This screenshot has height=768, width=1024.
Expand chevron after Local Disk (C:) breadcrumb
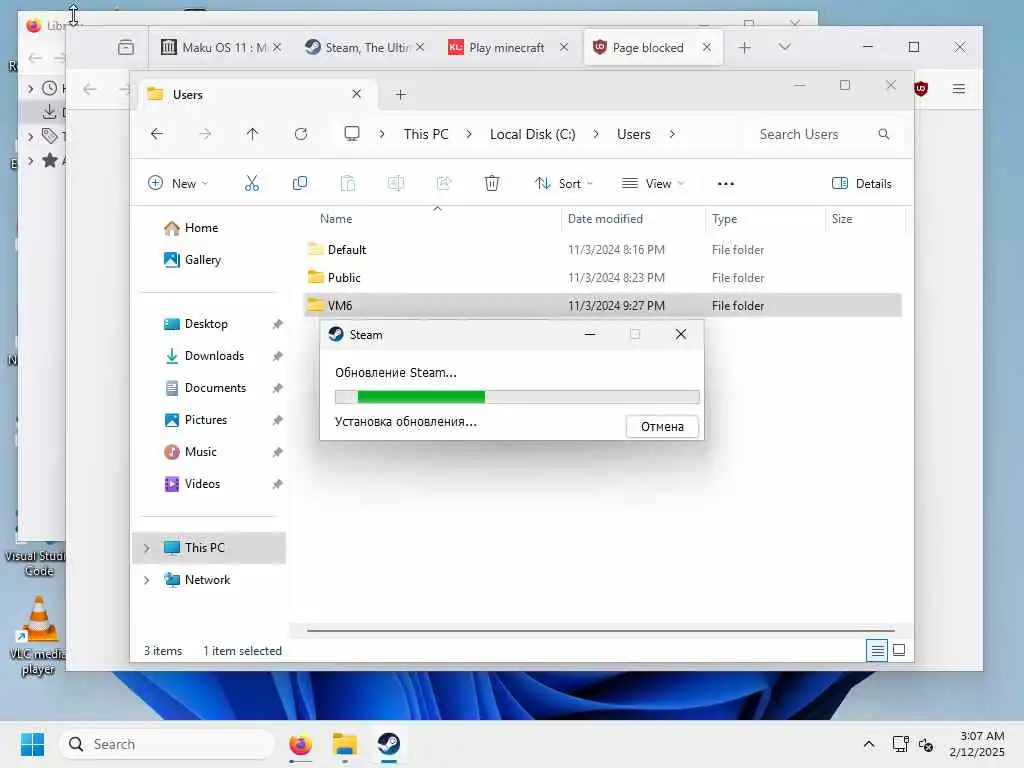tap(596, 134)
